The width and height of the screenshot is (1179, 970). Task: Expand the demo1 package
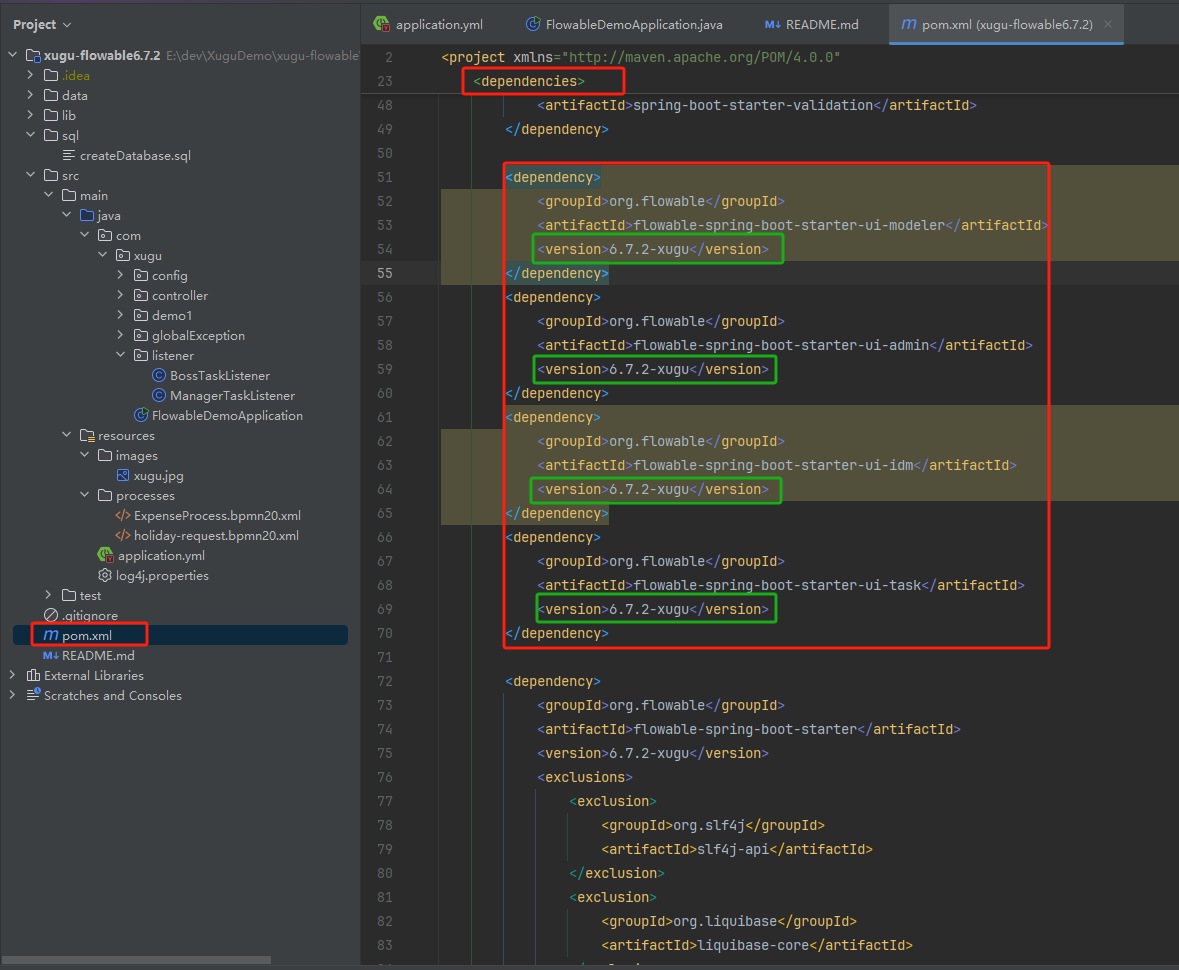[x=120, y=315]
